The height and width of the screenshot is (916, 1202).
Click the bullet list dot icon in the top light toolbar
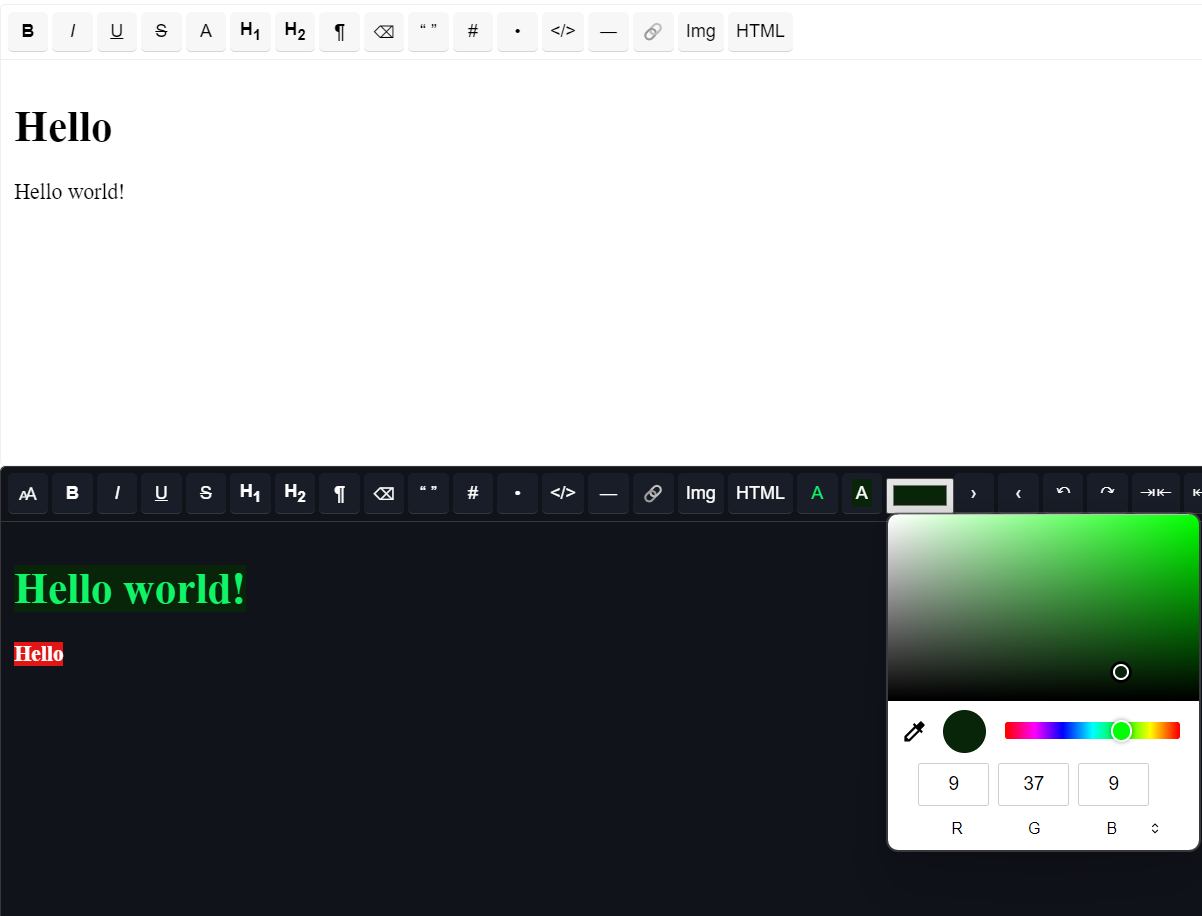[517, 32]
